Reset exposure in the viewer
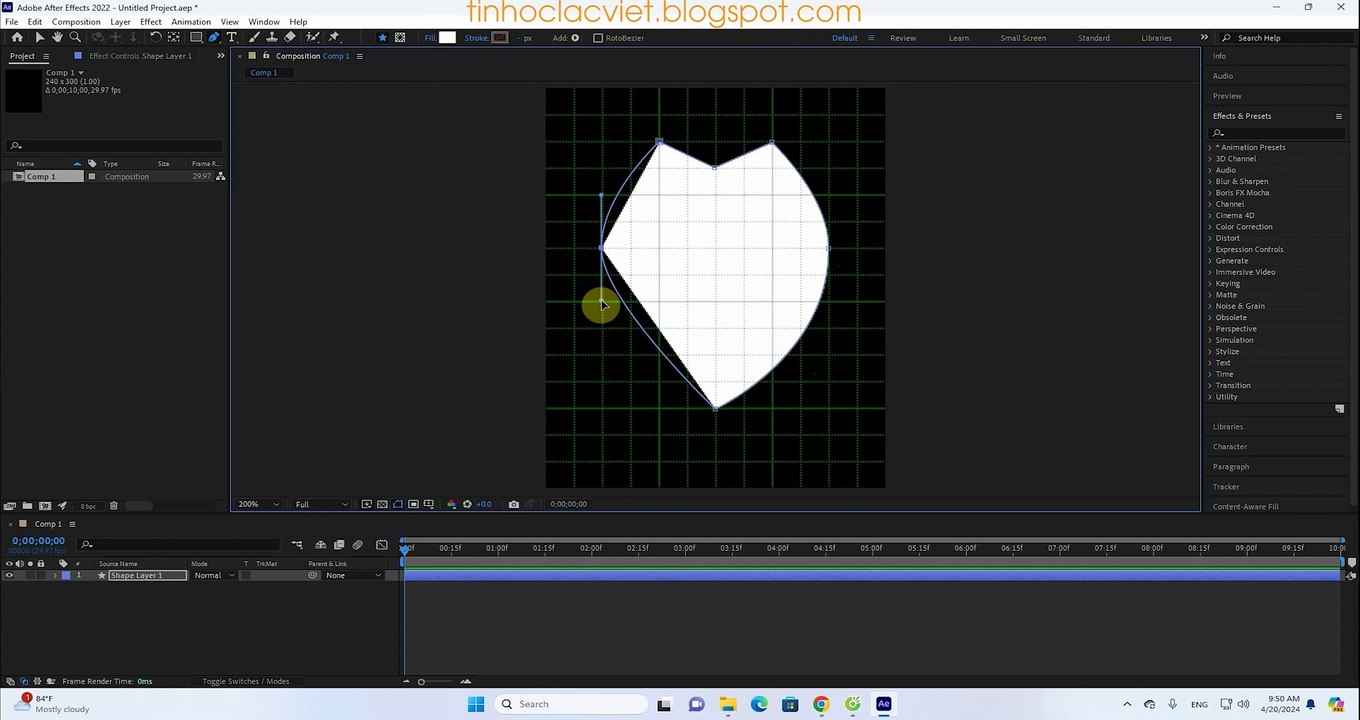Viewport: 1360px width, 720px height. (467, 504)
